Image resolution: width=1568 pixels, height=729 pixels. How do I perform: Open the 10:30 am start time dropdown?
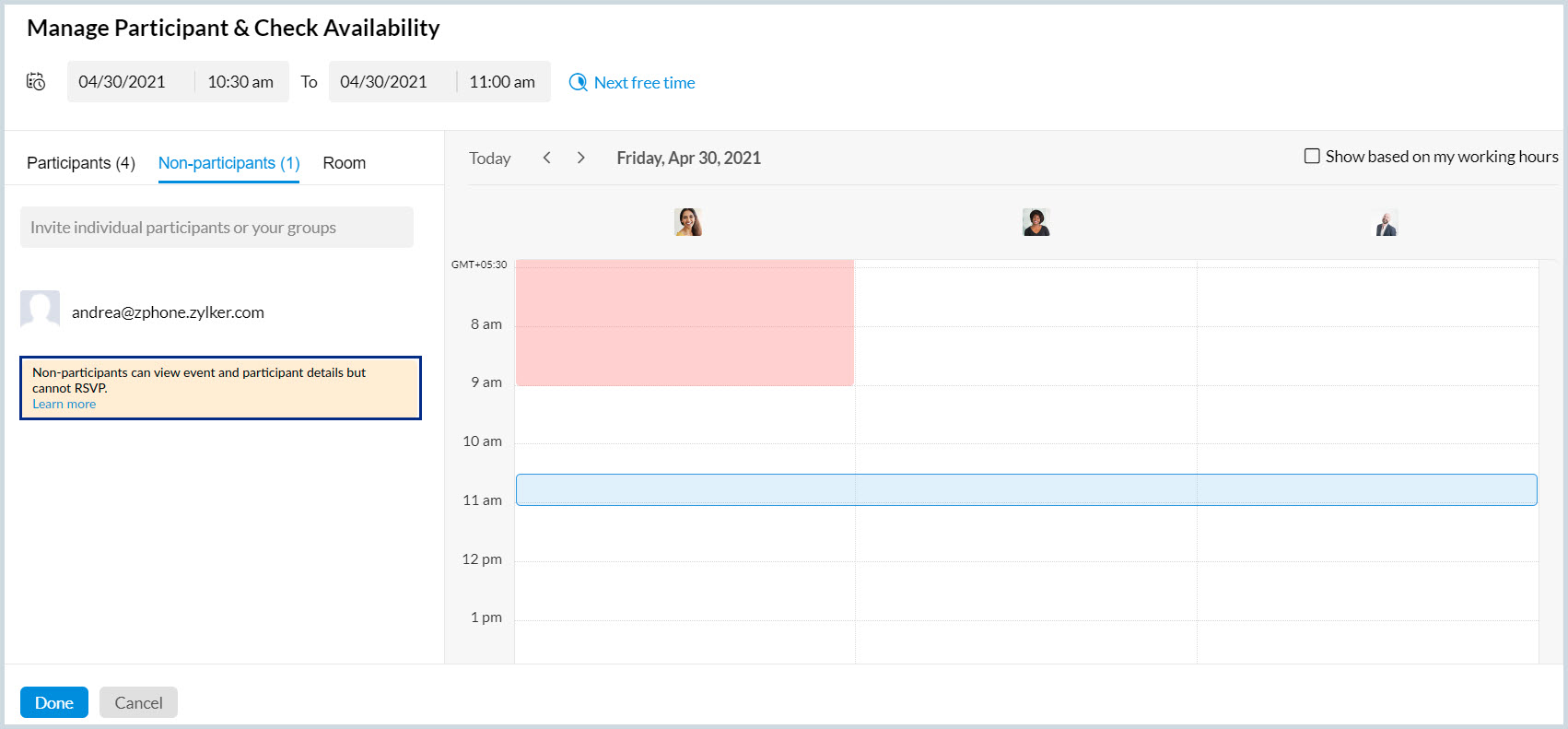click(240, 82)
